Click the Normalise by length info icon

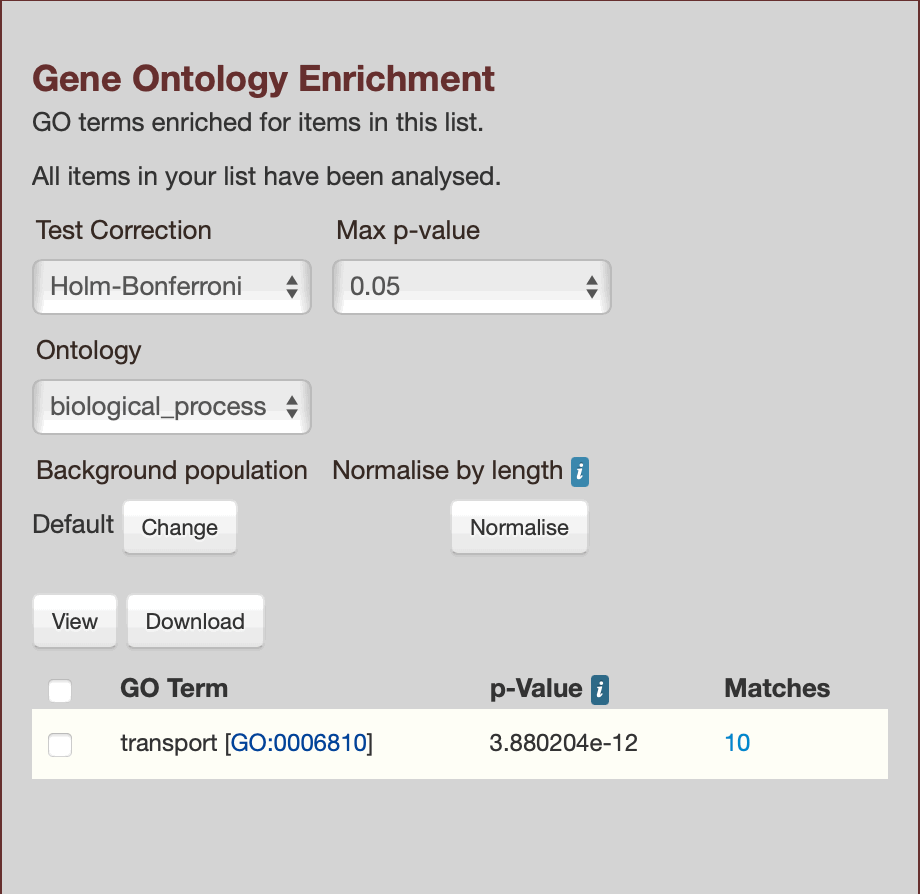point(579,472)
